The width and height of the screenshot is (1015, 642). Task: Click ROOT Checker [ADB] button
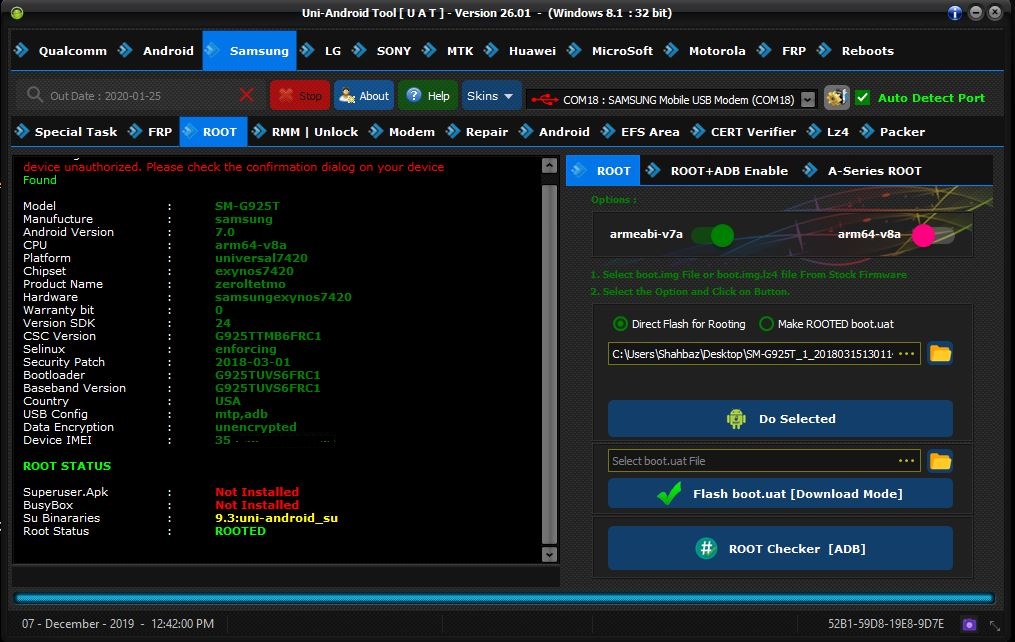pos(780,549)
